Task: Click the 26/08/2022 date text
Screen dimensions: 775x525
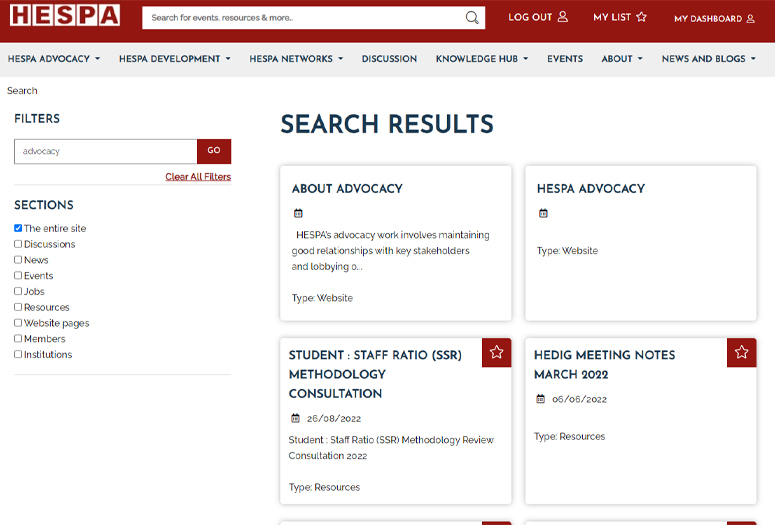Action: (334, 419)
